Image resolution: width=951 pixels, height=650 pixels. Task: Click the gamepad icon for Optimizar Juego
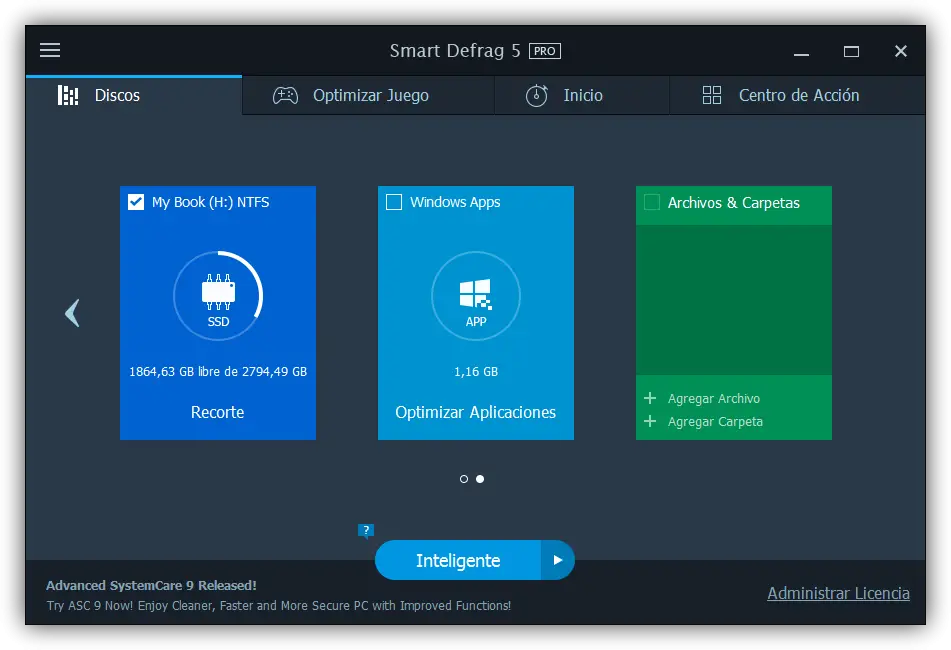coord(286,96)
